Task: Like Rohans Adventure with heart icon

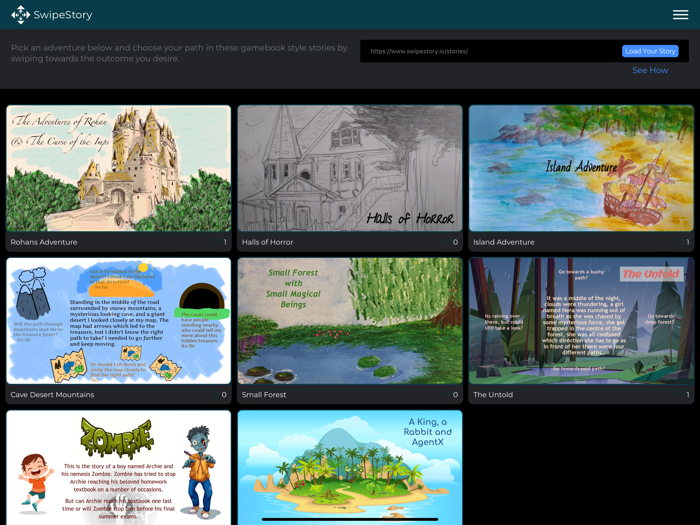Action: [x=218, y=242]
